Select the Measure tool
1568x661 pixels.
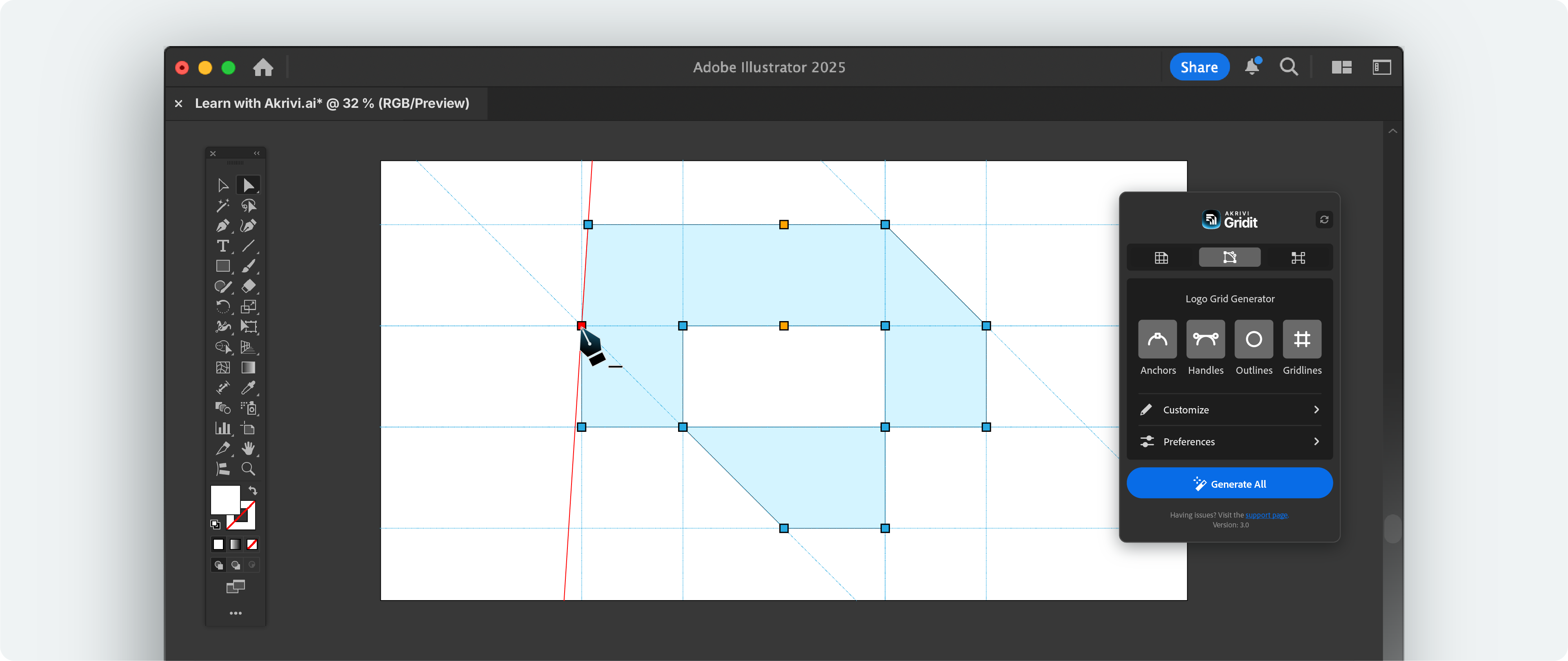pyautogui.click(x=223, y=387)
